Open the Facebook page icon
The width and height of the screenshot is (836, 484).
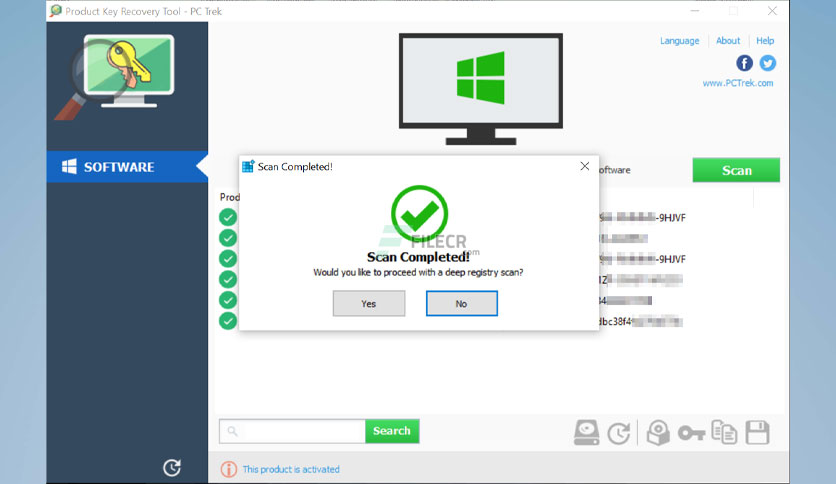coord(744,63)
